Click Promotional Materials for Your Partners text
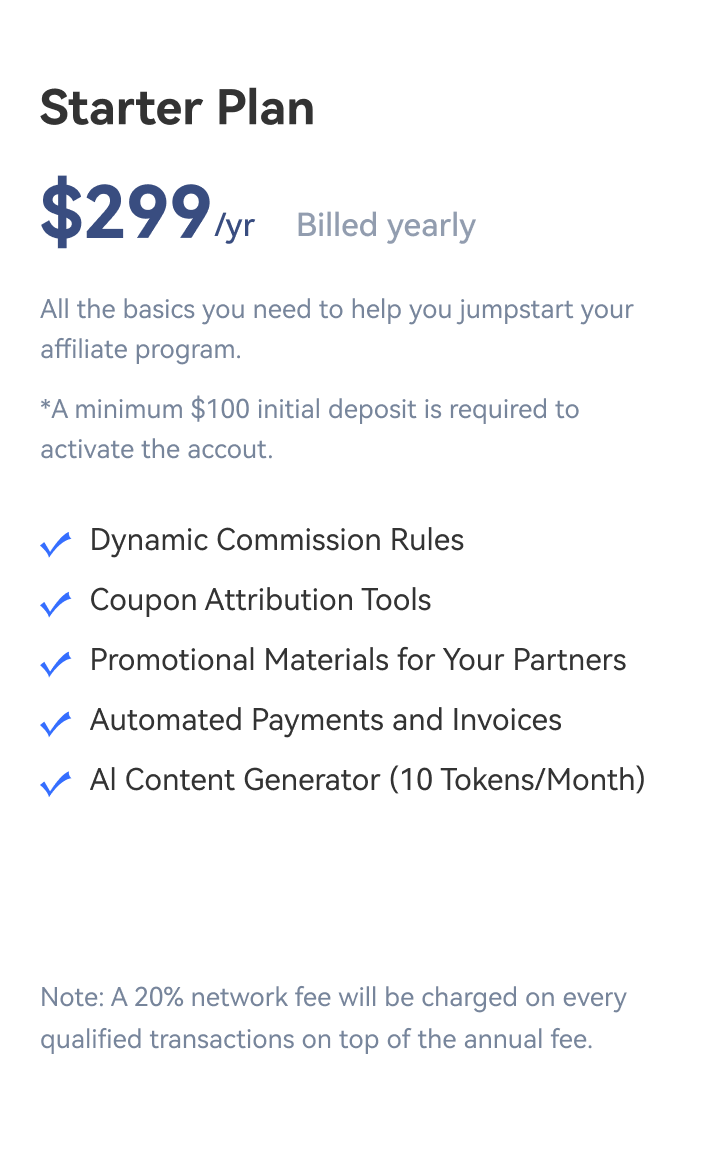Viewport: 714px width, 1150px height. click(358, 660)
